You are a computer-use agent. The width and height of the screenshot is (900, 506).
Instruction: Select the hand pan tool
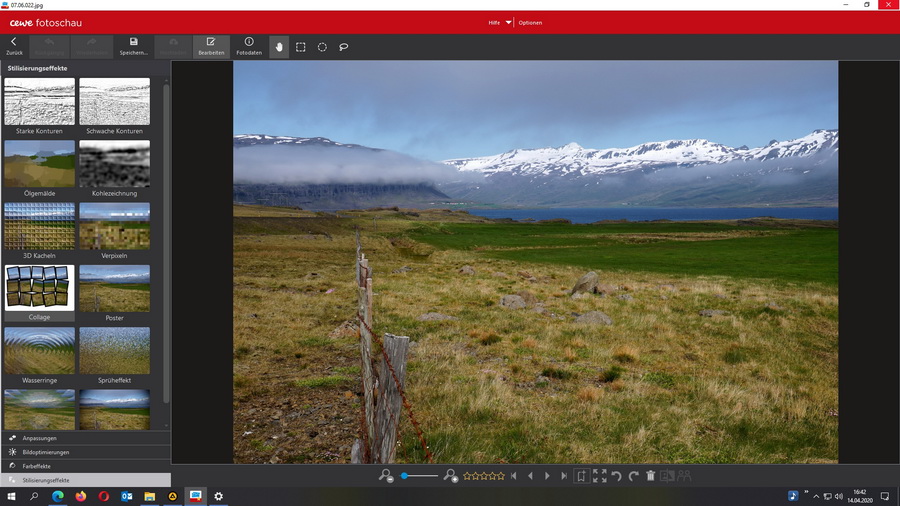click(x=279, y=47)
